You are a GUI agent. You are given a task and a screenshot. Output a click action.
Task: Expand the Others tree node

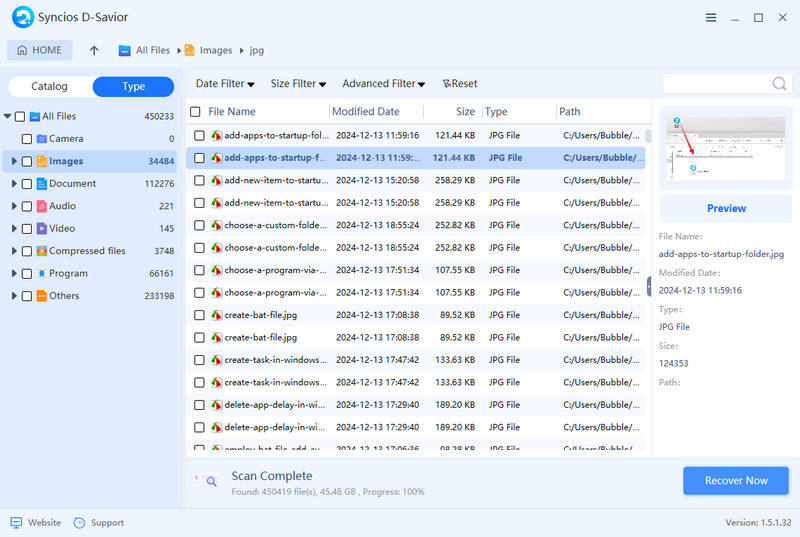14,296
